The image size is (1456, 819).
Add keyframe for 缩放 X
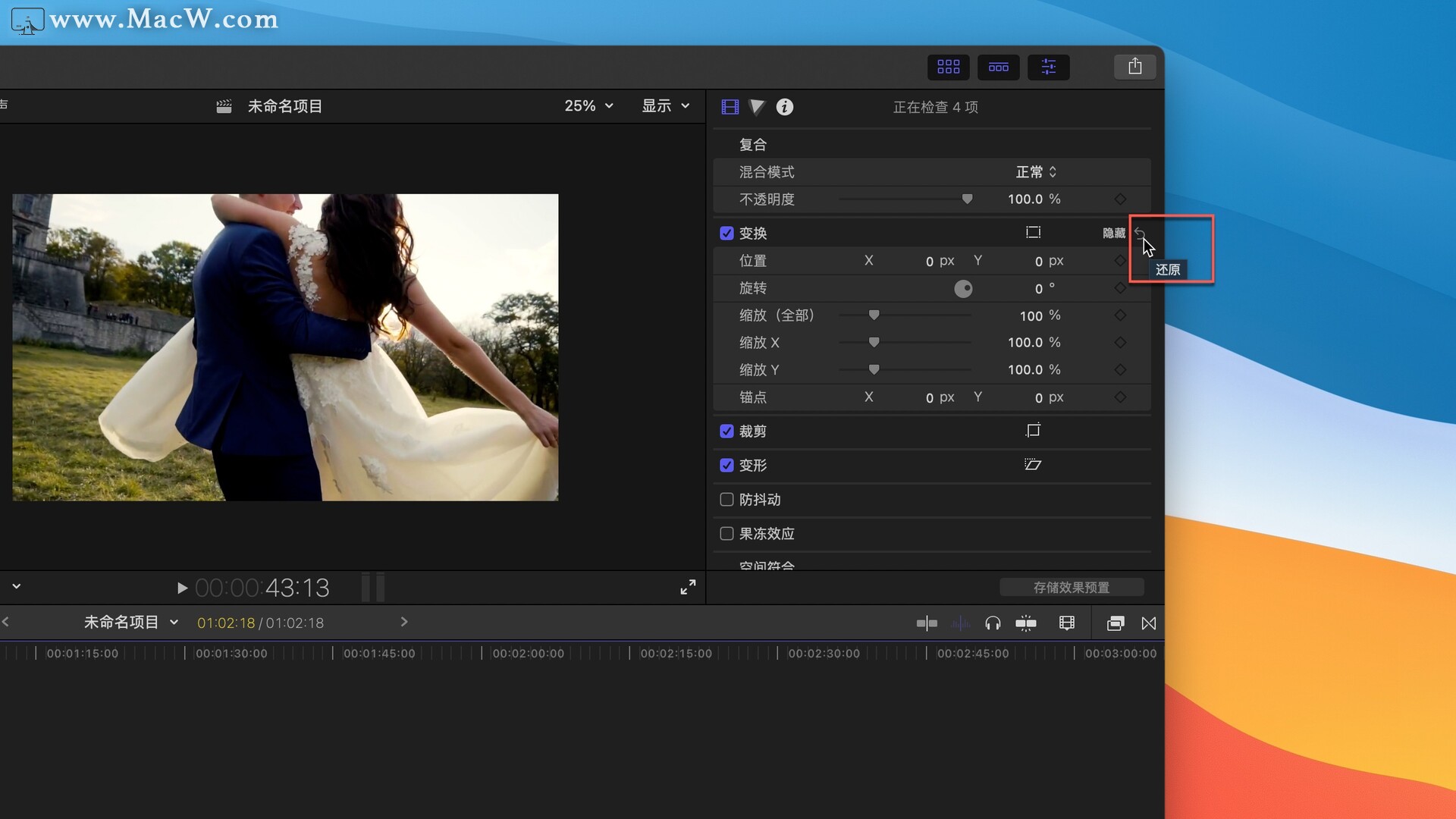[1120, 343]
